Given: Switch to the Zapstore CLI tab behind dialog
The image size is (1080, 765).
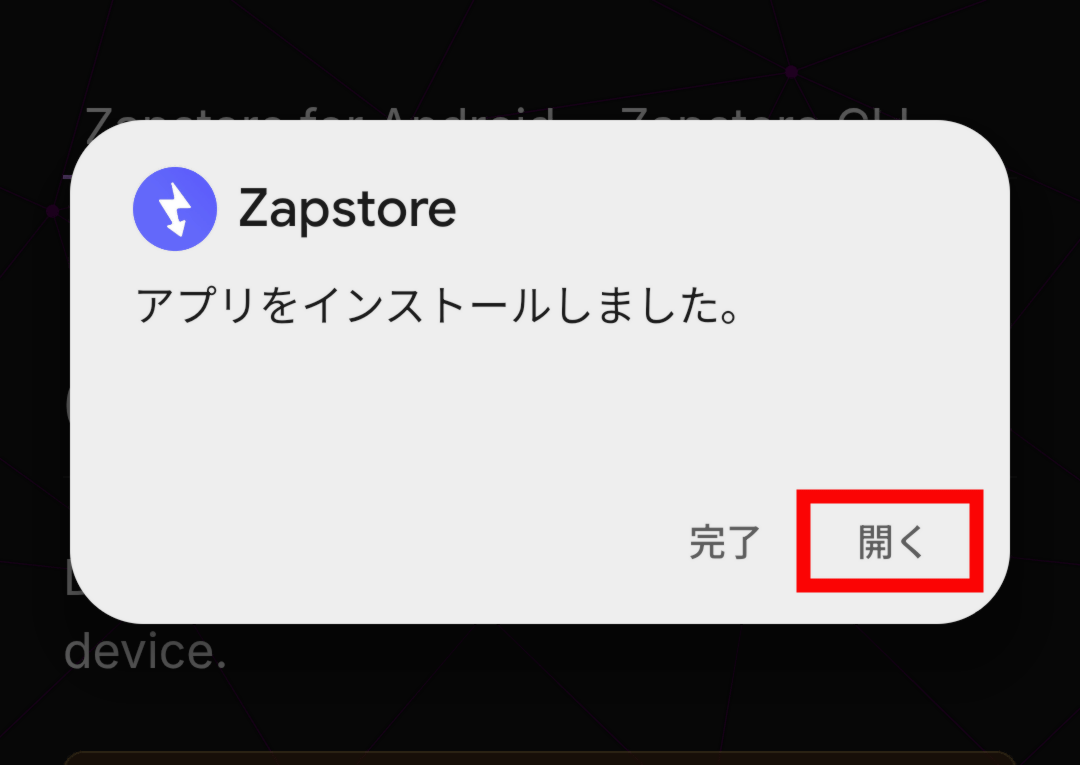Looking at the screenshot, I should pyautogui.click(x=766, y=114).
